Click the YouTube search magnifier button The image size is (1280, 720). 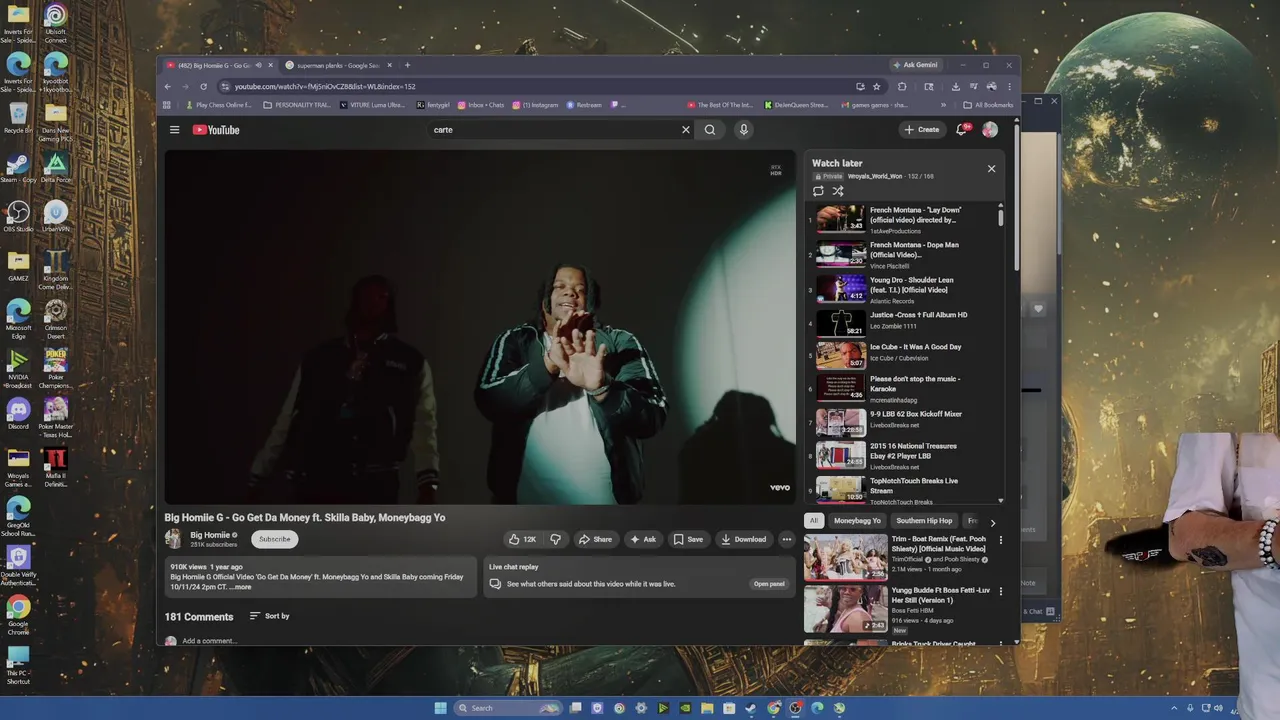coord(710,130)
